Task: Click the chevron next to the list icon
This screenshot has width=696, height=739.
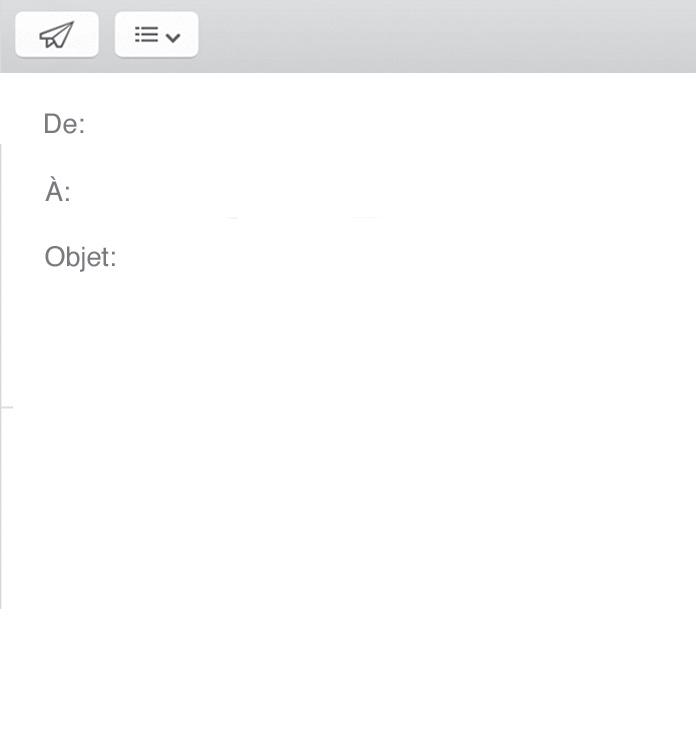Action: [173, 37]
